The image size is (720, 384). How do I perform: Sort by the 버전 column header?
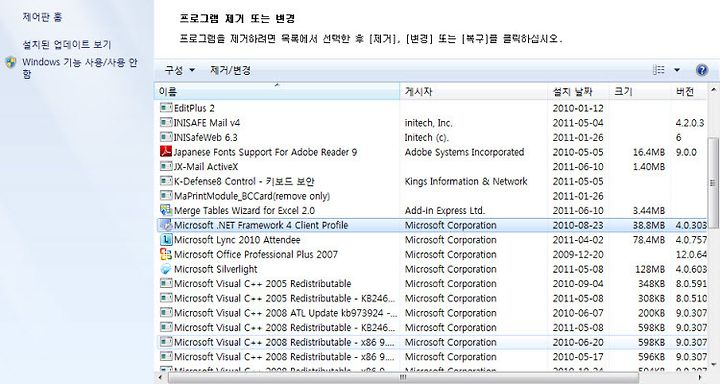(x=689, y=91)
